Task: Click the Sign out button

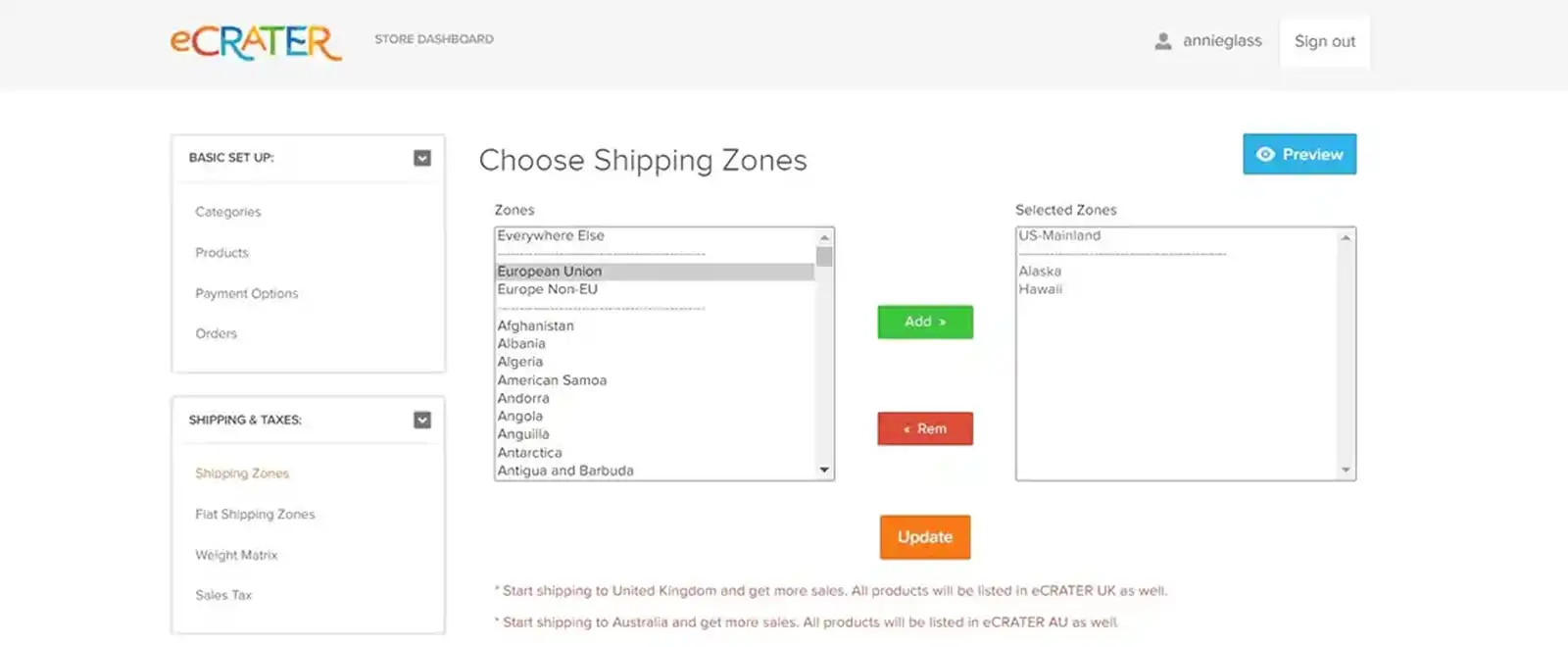Action: click(x=1324, y=41)
